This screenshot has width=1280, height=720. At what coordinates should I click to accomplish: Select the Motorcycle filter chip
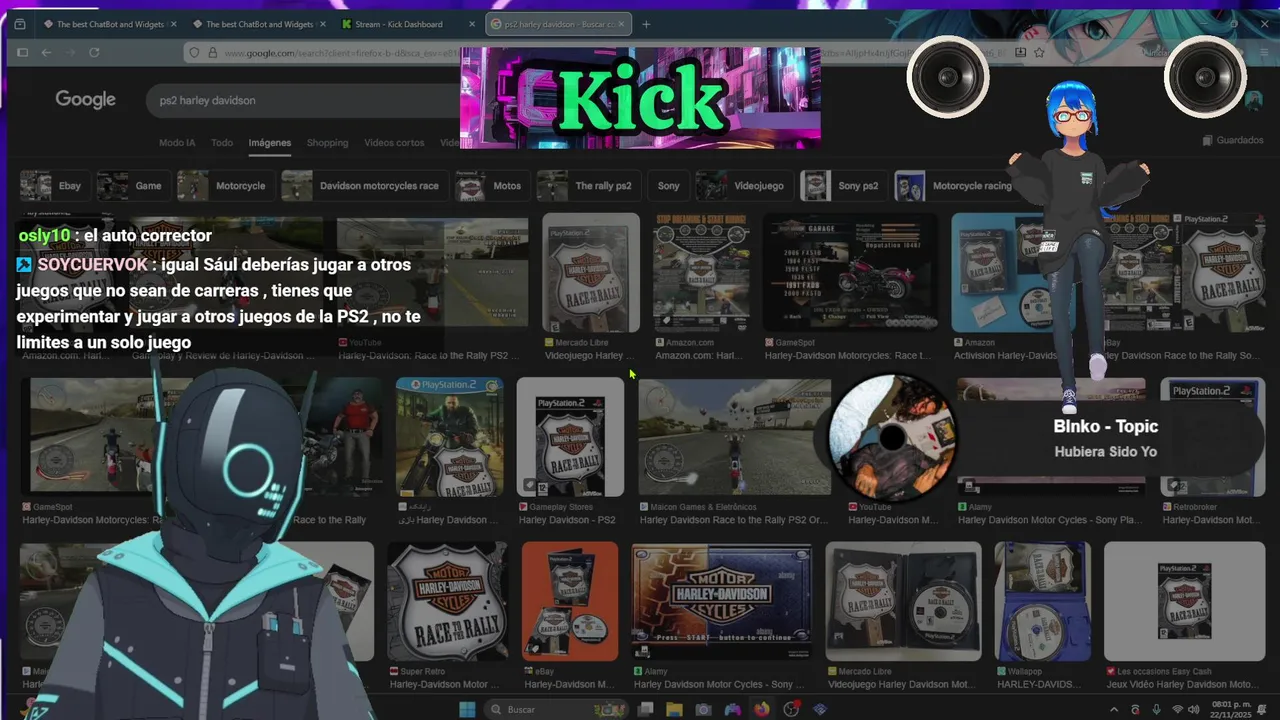(x=225, y=186)
